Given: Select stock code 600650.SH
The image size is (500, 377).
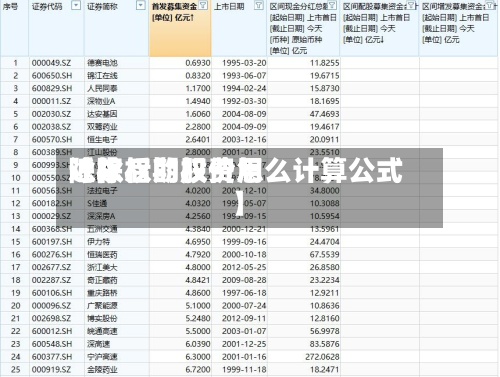Looking at the screenshot, I should (52, 76).
